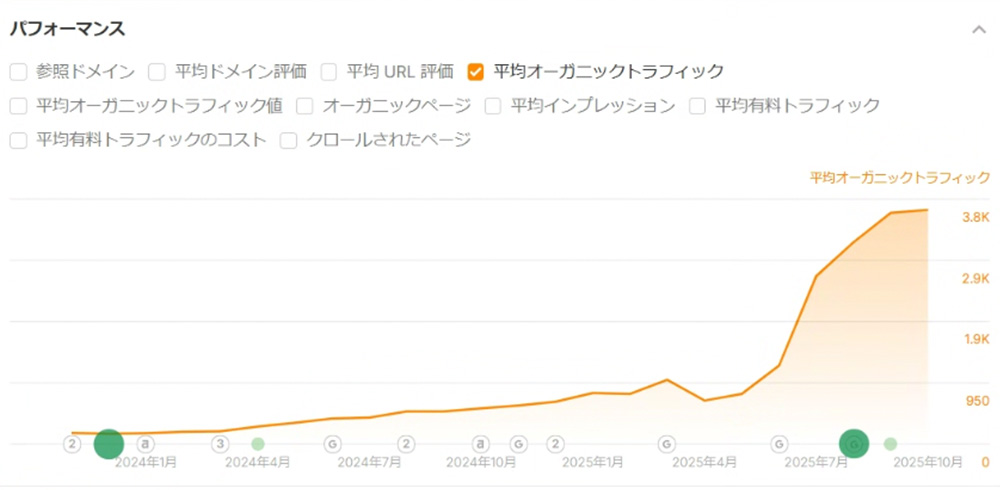Viewport: 1000px width, 490px height.
Task: Click the orange 平均オーガニックトラフィック axis label
Action: pyautogui.click(x=899, y=178)
